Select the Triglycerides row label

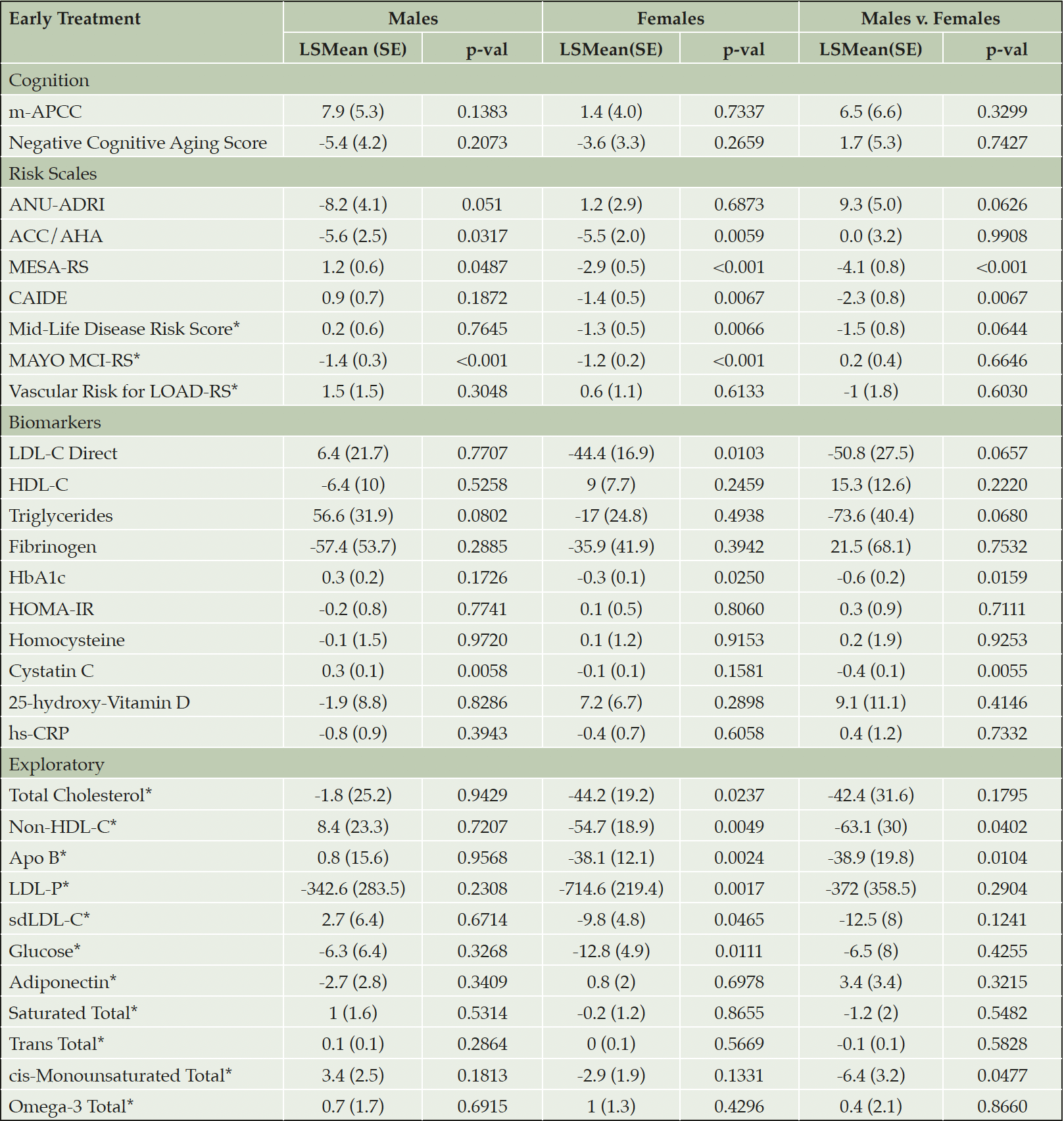pos(60,516)
